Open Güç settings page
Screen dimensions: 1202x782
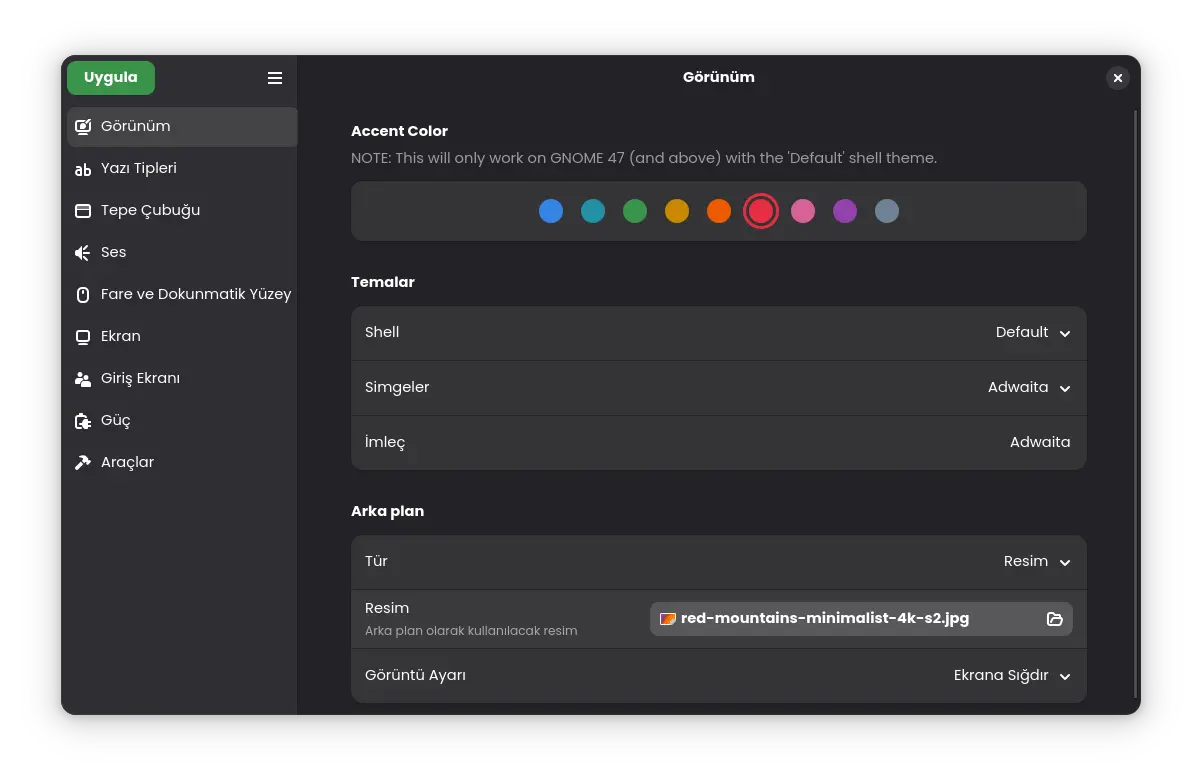tap(182, 421)
